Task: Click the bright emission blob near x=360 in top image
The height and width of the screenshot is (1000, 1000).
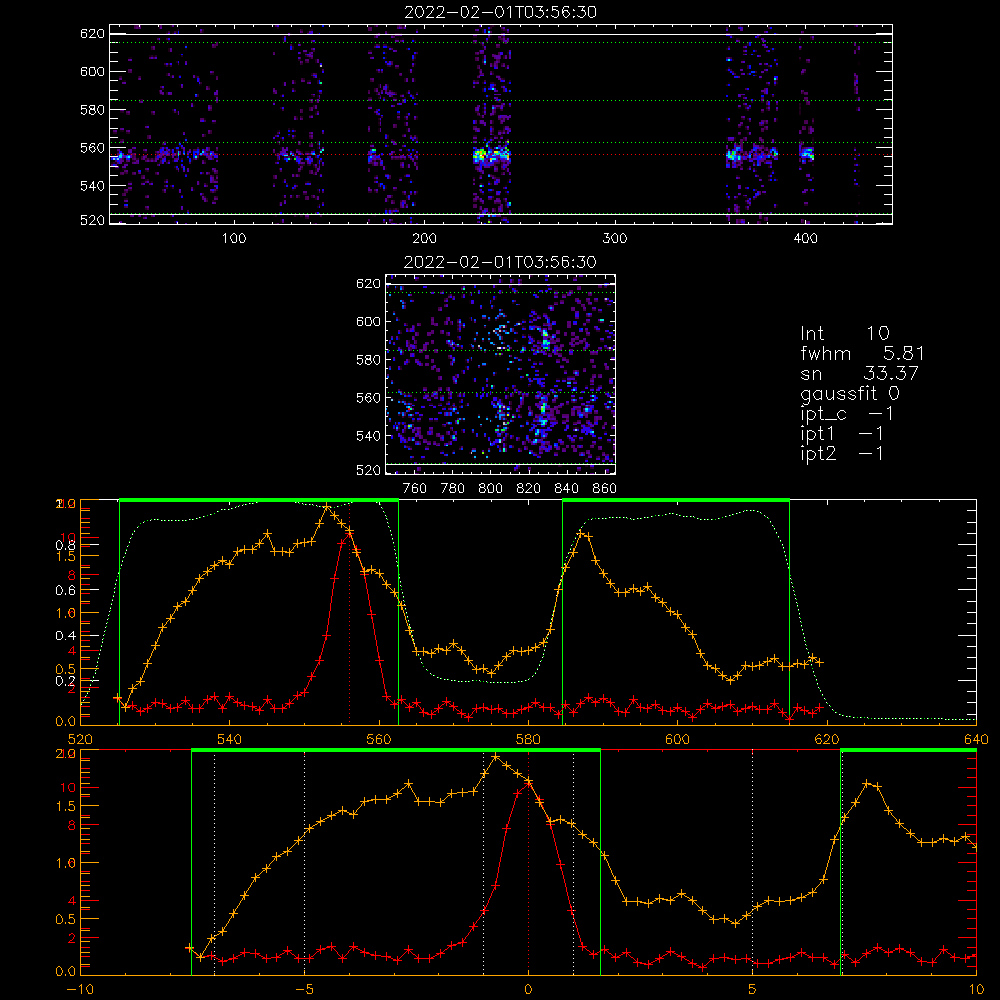Action: tap(733, 155)
